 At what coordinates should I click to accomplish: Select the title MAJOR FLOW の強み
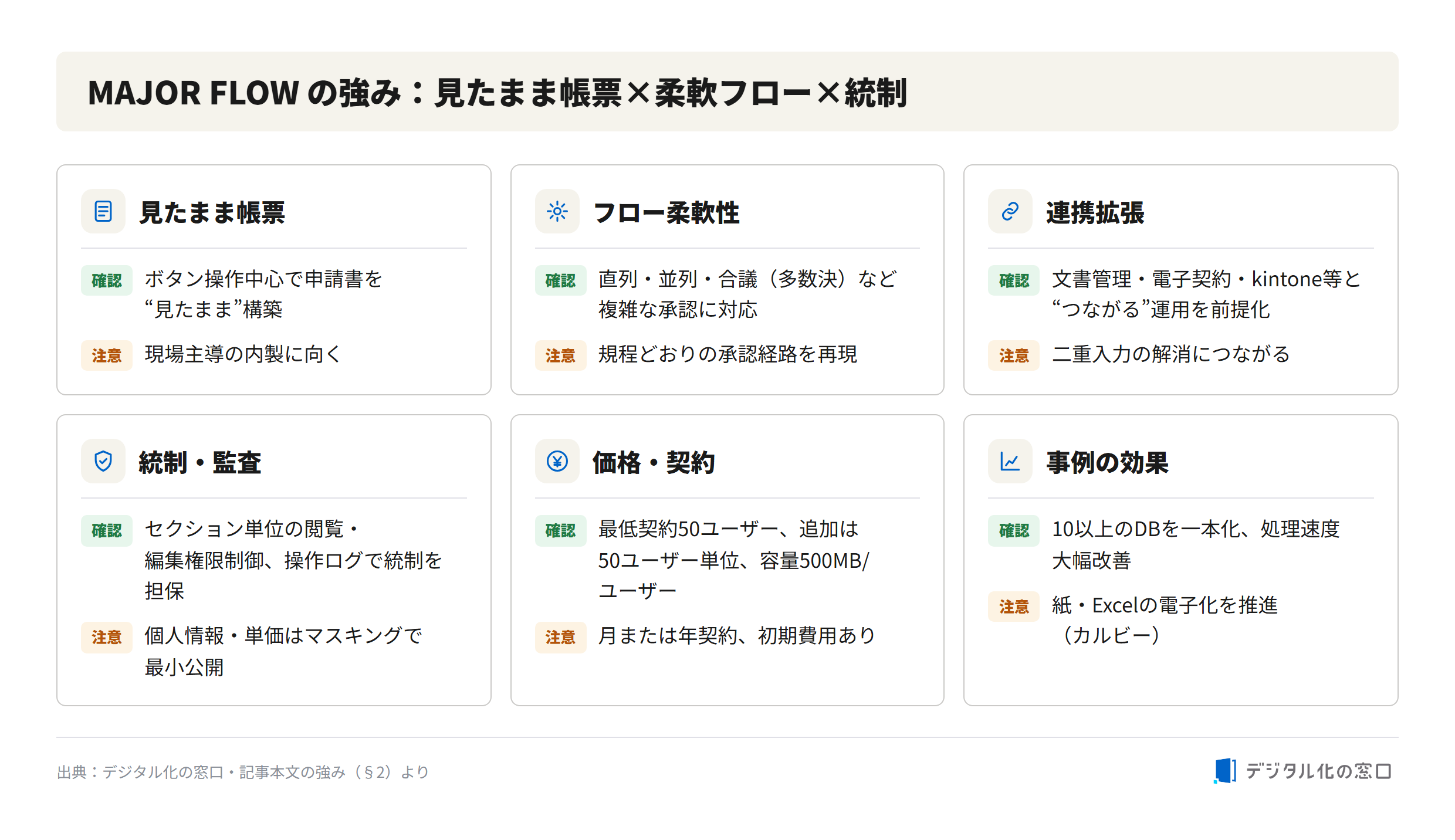pyautogui.click(x=244, y=93)
